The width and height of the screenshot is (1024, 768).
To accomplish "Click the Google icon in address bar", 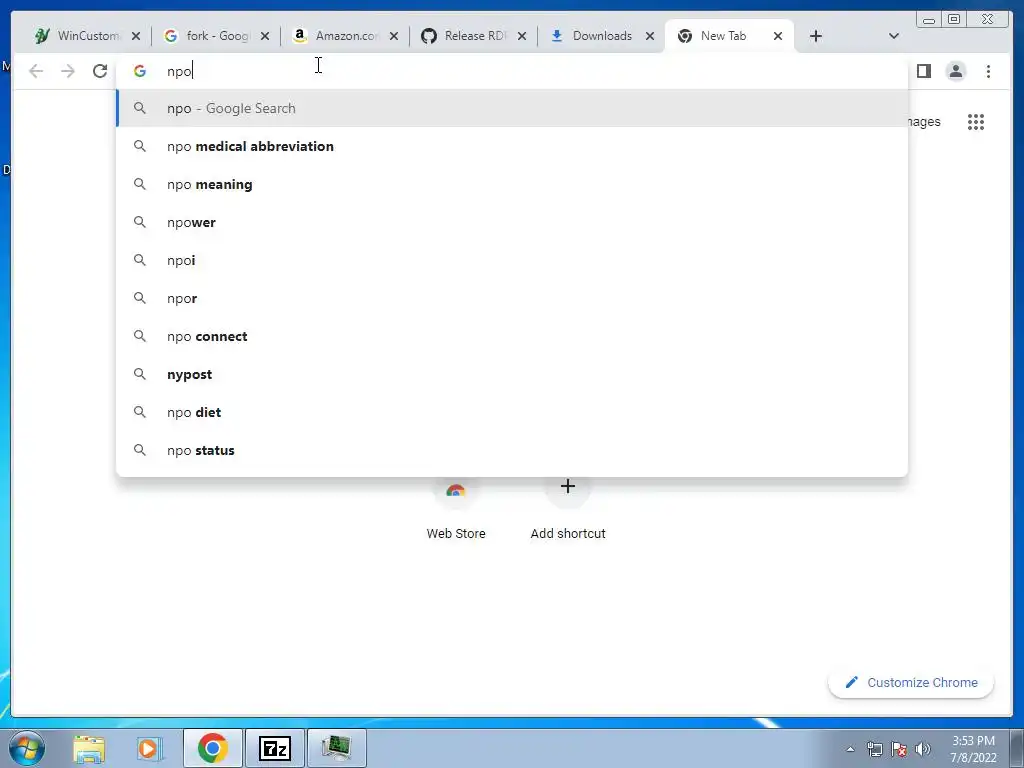I will (140, 71).
